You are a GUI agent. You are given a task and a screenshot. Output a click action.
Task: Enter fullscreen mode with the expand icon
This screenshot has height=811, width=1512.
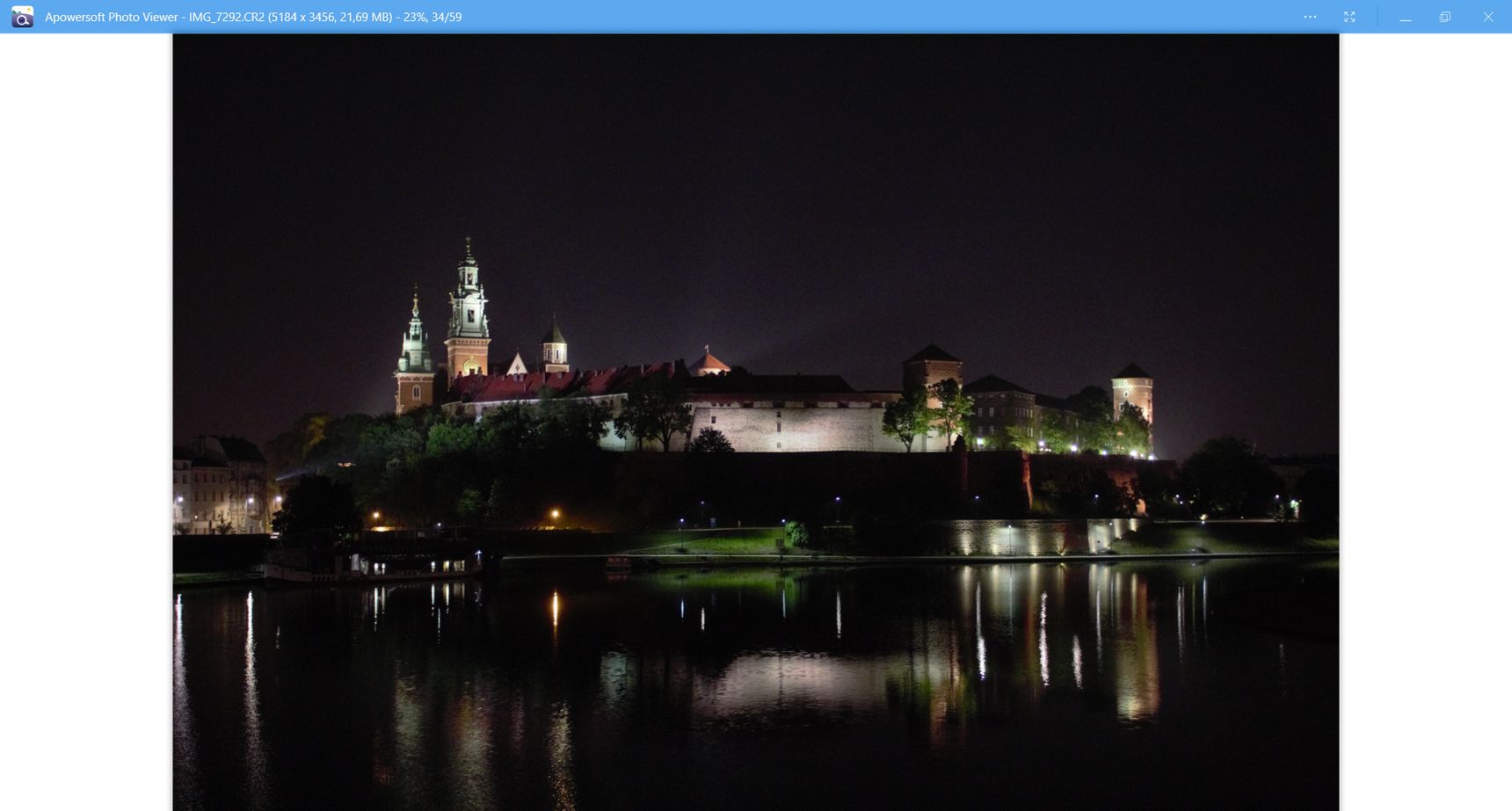pos(1349,17)
